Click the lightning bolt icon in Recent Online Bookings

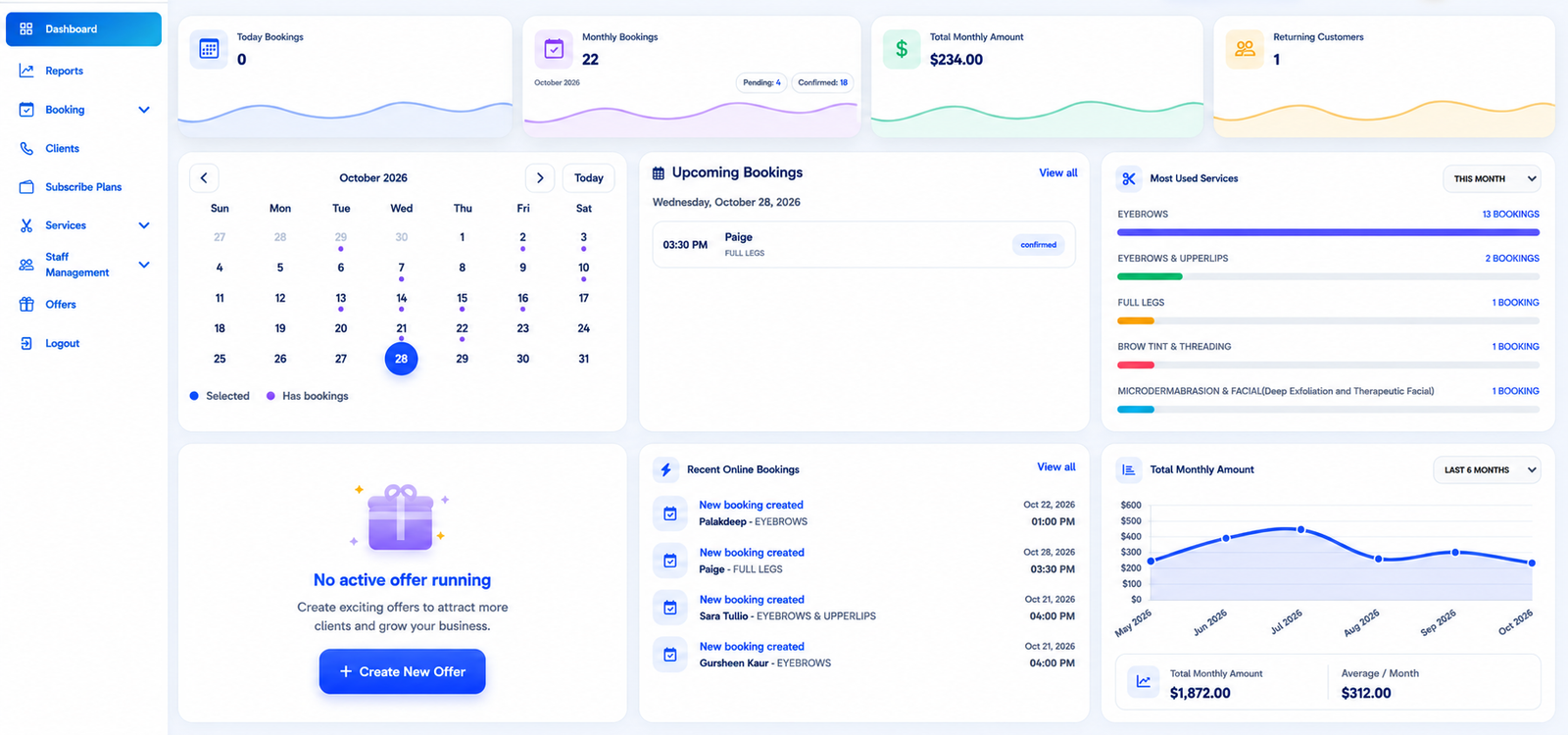(x=666, y=469)
